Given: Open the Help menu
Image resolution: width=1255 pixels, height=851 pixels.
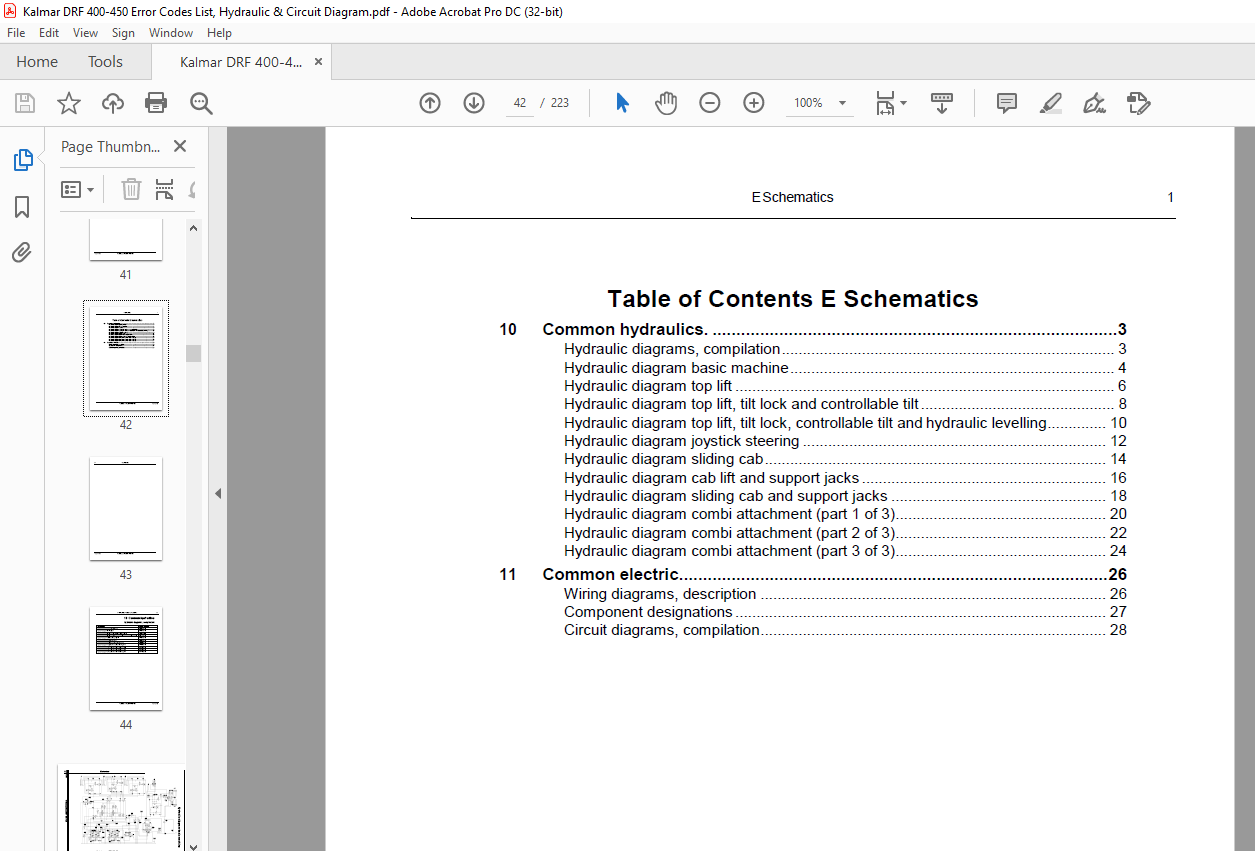Looking at the screenshot, I should pyautogui.click(x=219, y=33).
